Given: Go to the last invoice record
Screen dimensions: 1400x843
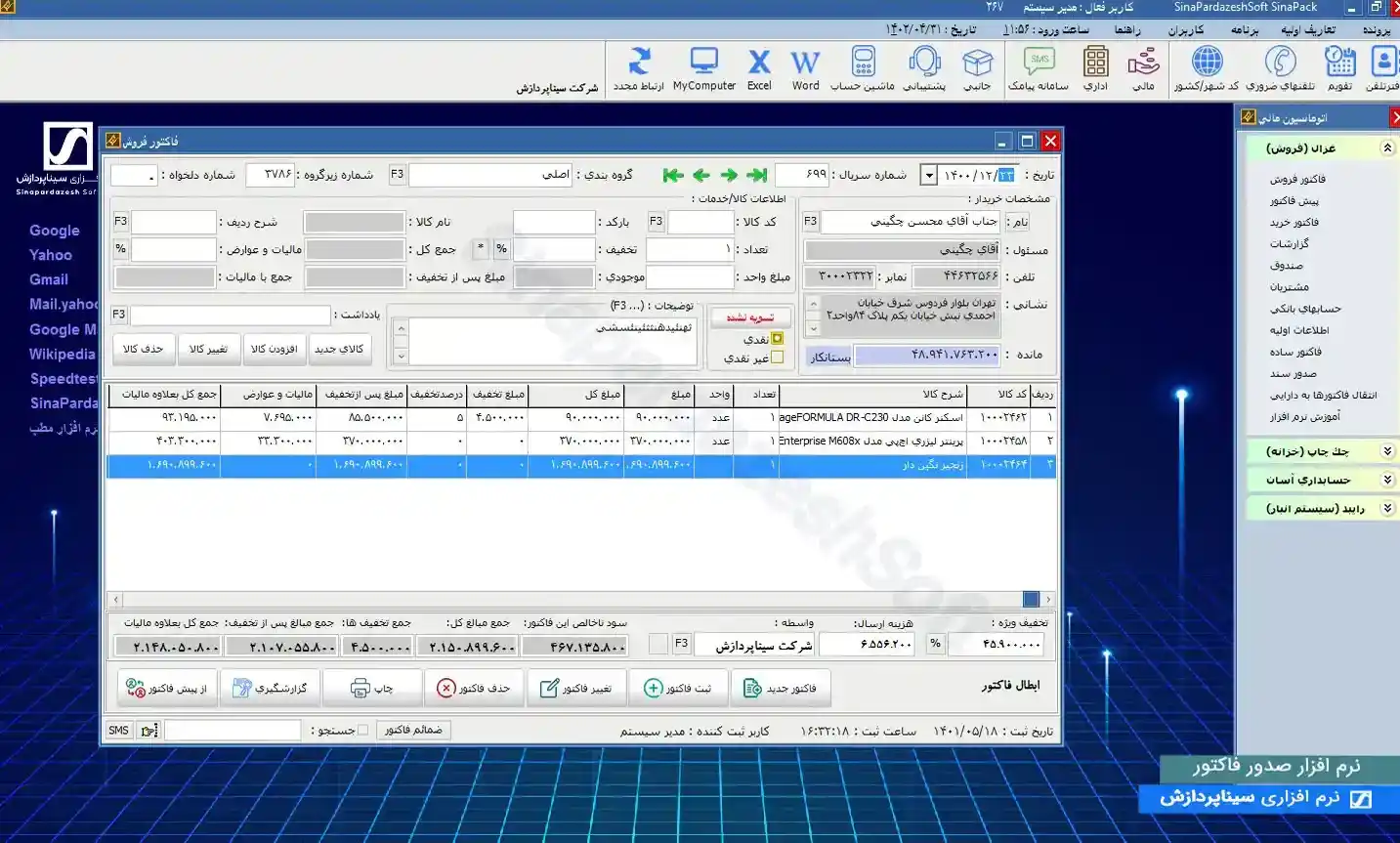Looking at the screenshot, I should 757,175.
